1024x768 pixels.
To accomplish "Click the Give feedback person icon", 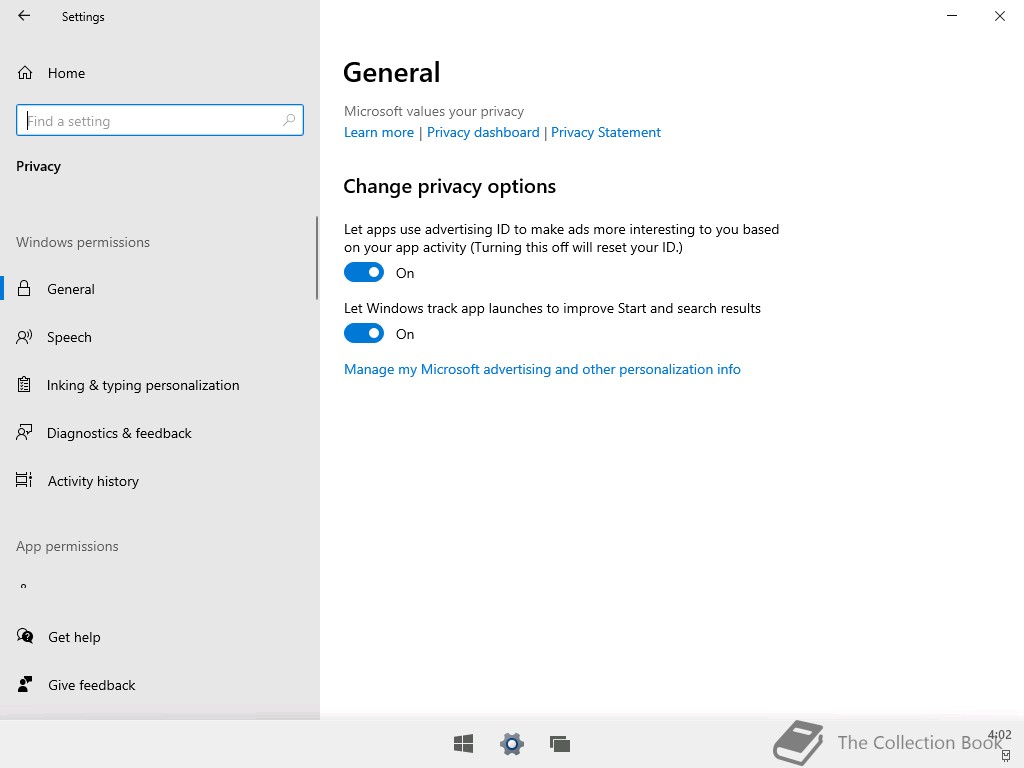I will click(25, 684).
